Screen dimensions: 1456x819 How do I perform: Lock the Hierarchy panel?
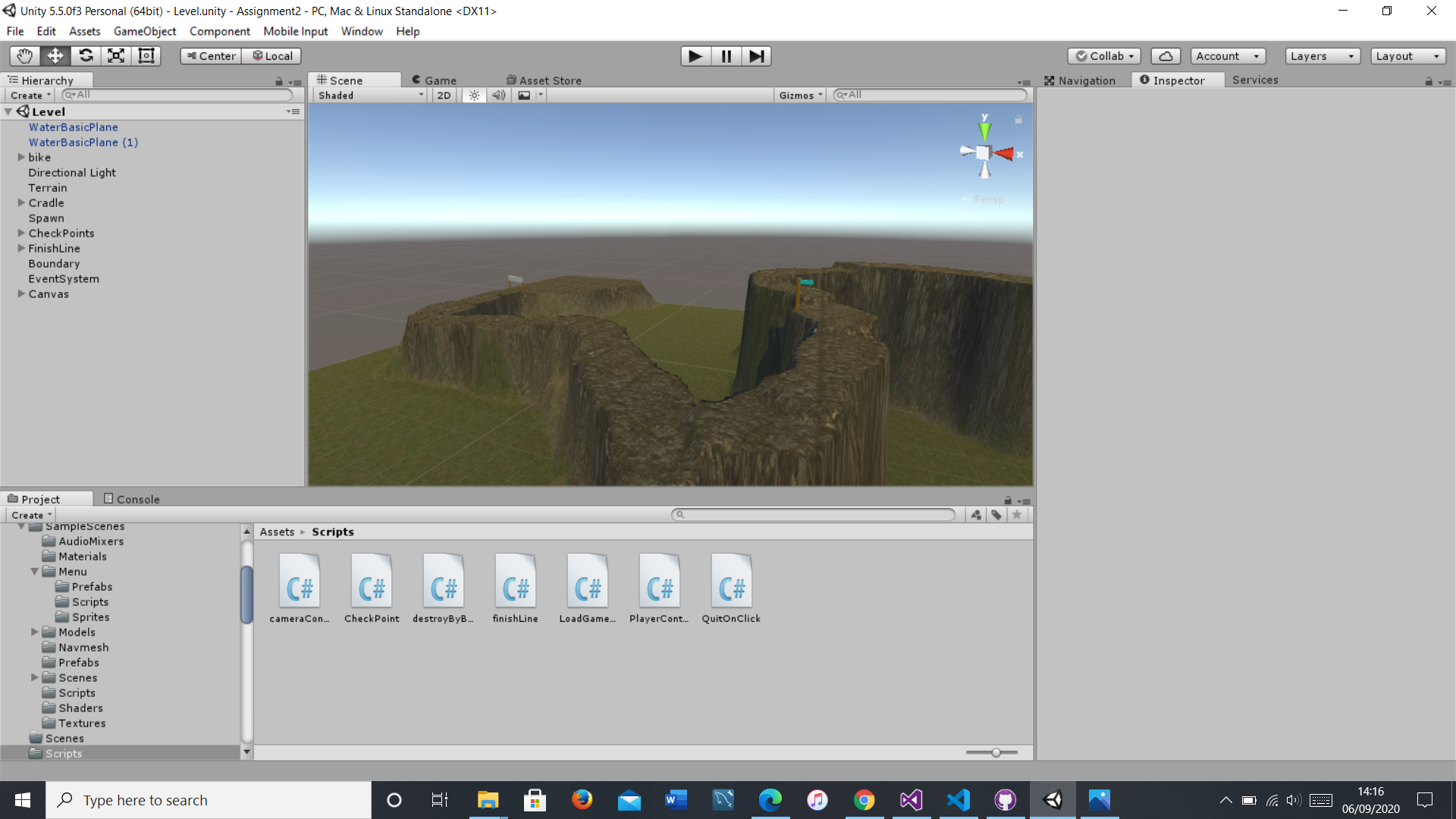click(279, 81)
